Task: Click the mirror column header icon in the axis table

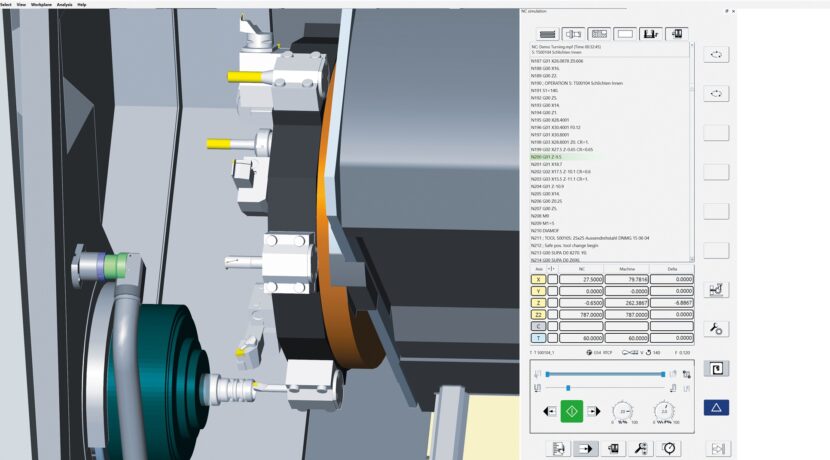Action: [552, 269]
